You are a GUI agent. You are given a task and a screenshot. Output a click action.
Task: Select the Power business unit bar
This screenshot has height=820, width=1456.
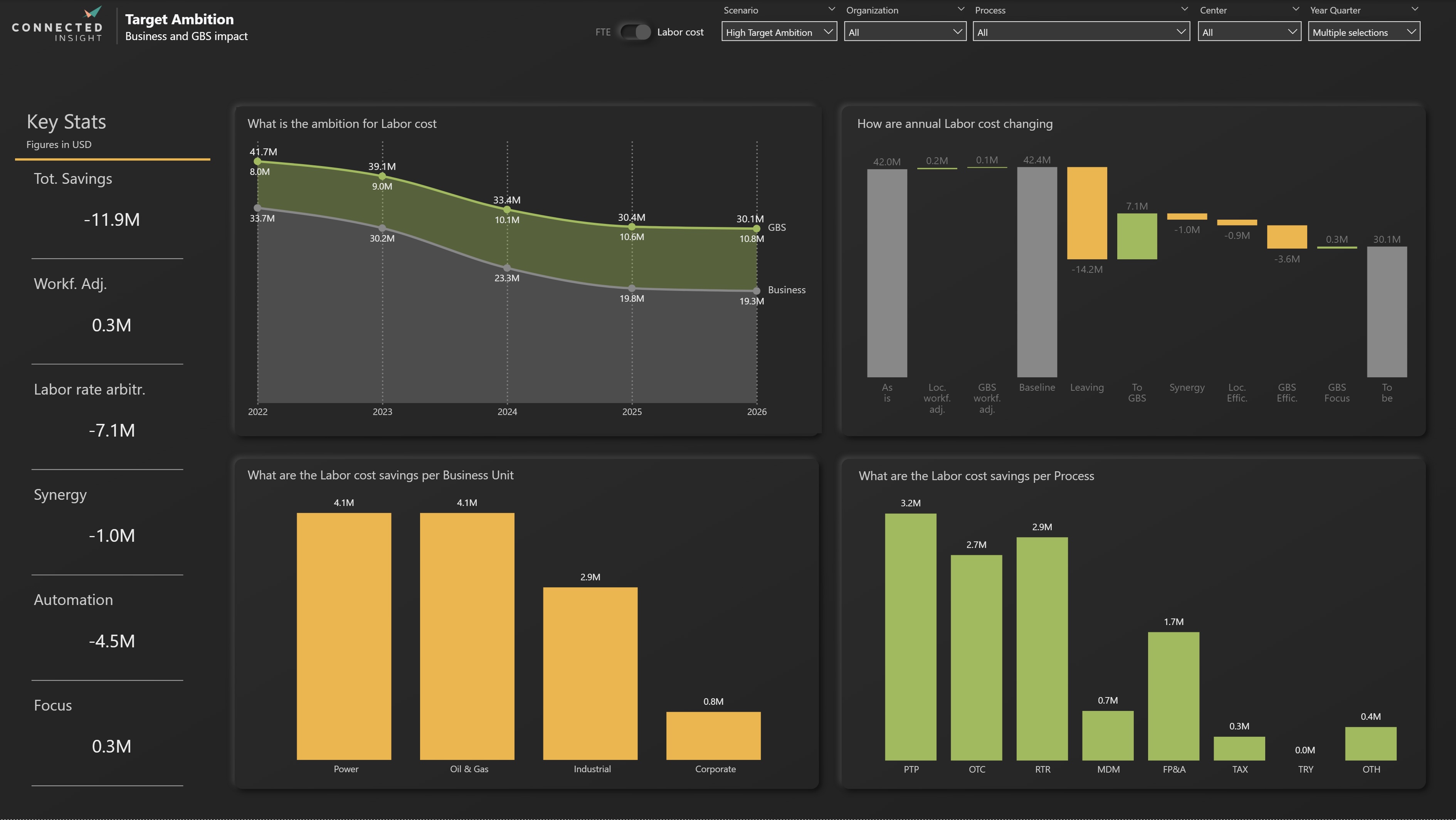(344, 636)
